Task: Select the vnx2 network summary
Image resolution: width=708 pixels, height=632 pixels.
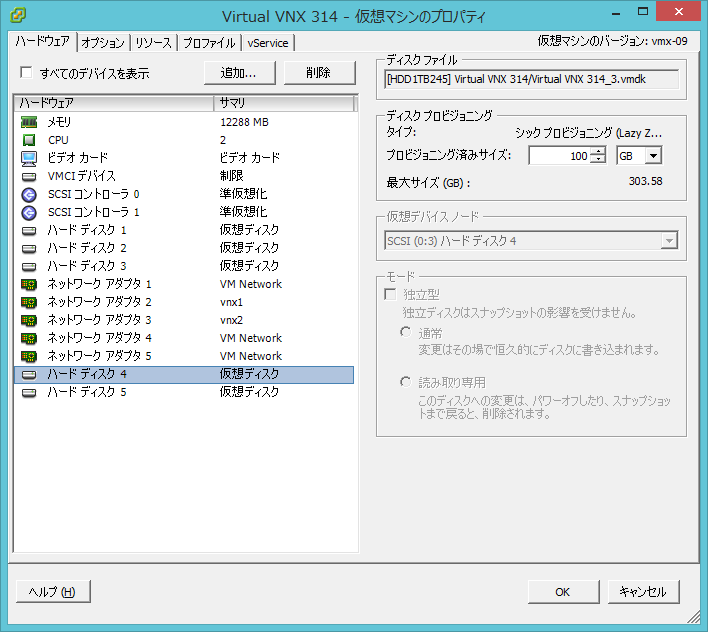Action: [231, 320]
